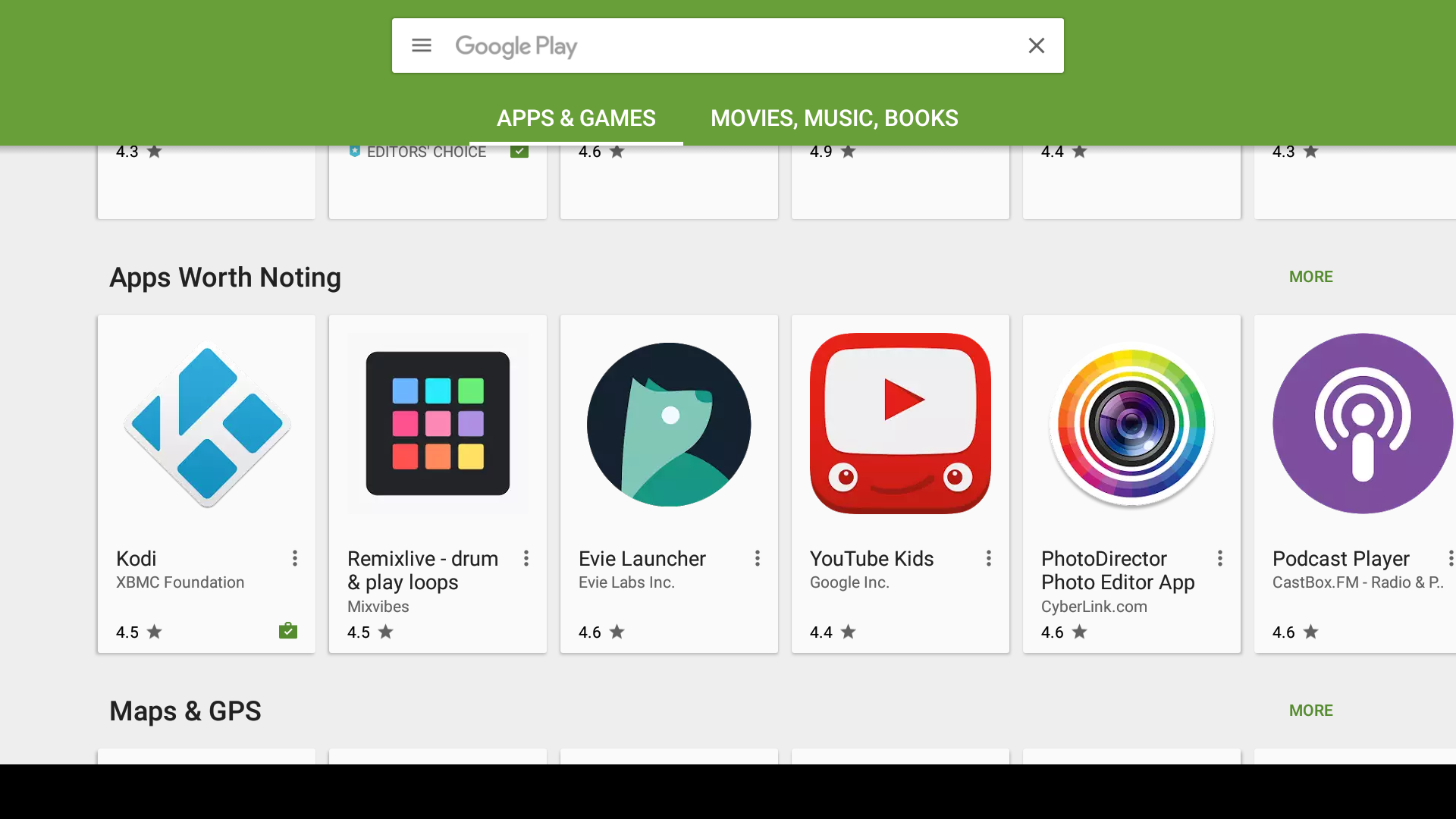
Task: Clear search with the X icon
Action: click(x=1036, y=45)
